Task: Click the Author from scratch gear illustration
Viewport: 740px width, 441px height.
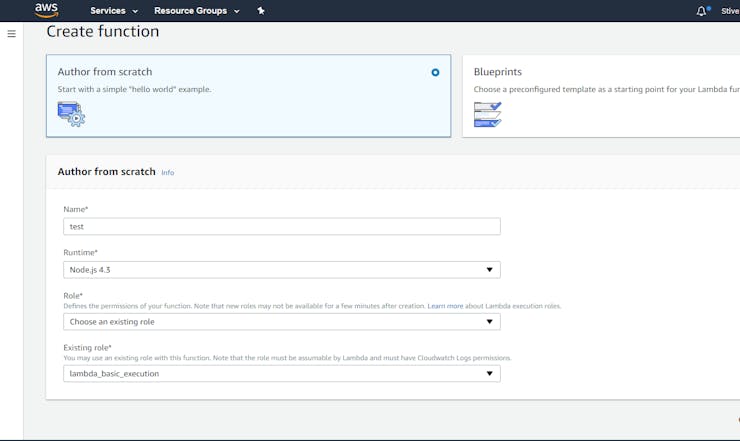Action: 71,114
